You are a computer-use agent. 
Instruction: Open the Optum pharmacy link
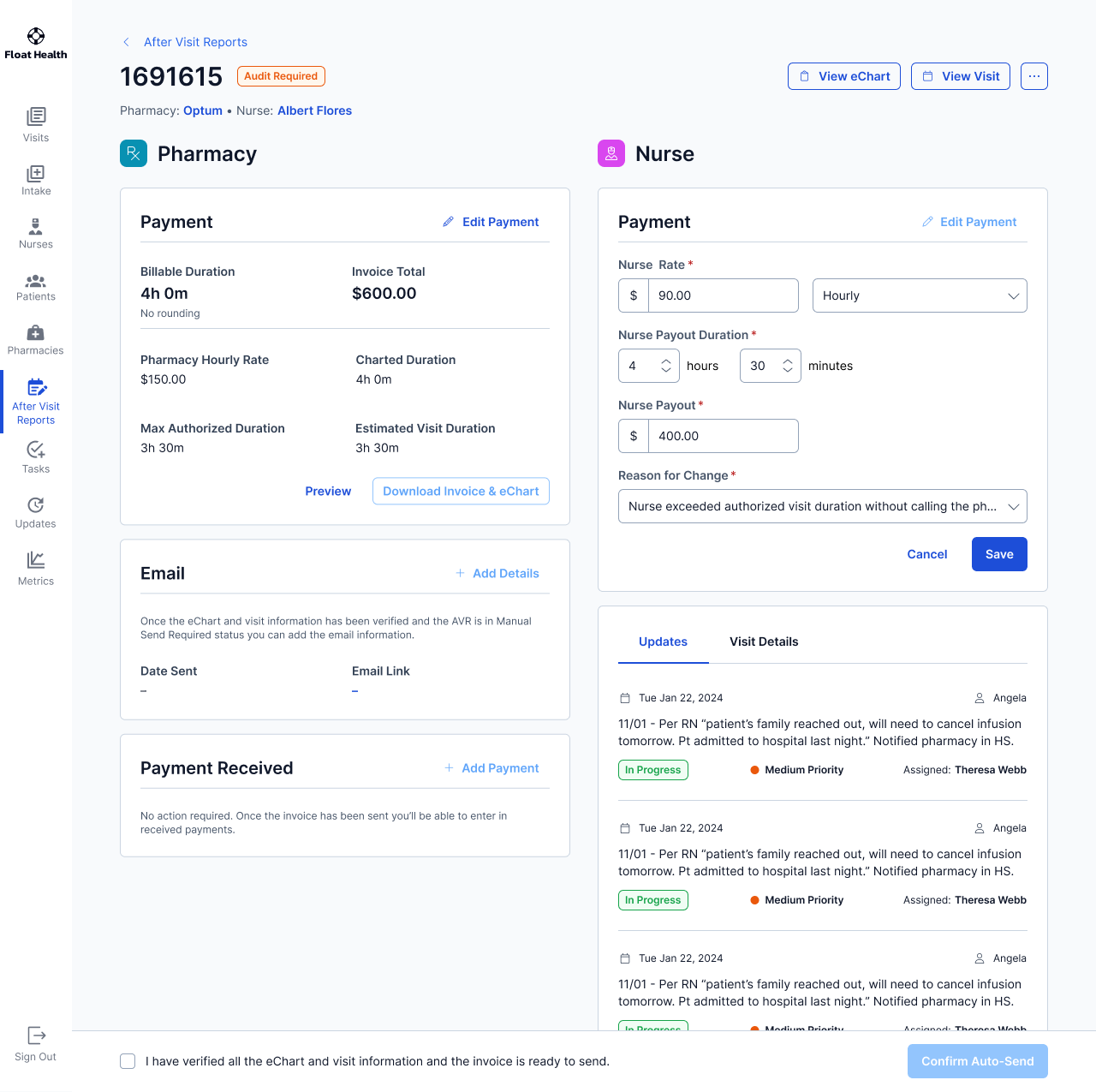tap(202, 110)
